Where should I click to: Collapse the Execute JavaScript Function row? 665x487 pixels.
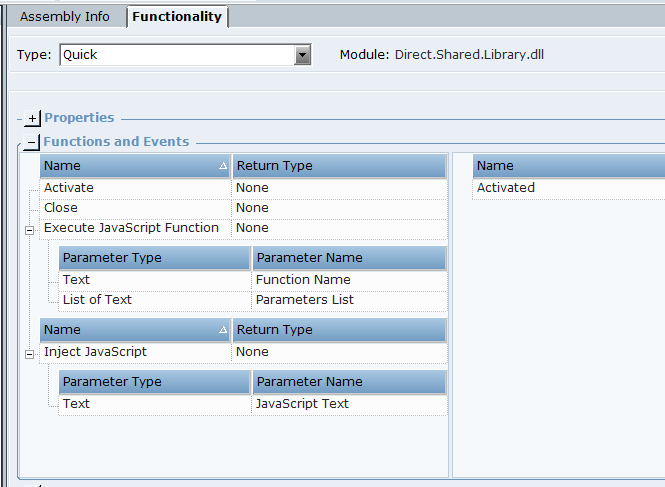[x=28, y=229]
